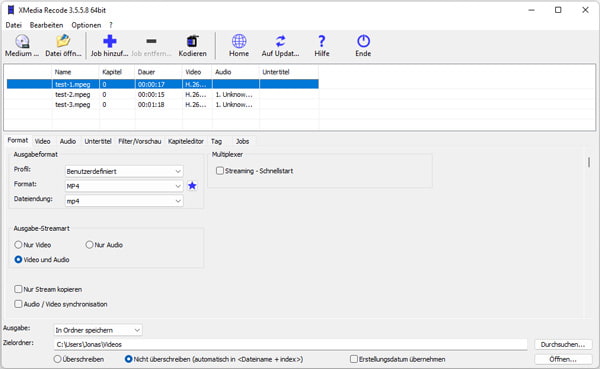This screenshot has height=369, width=600.
Task: Select the test-3.mpeg file row
Action: click(163, 104)
